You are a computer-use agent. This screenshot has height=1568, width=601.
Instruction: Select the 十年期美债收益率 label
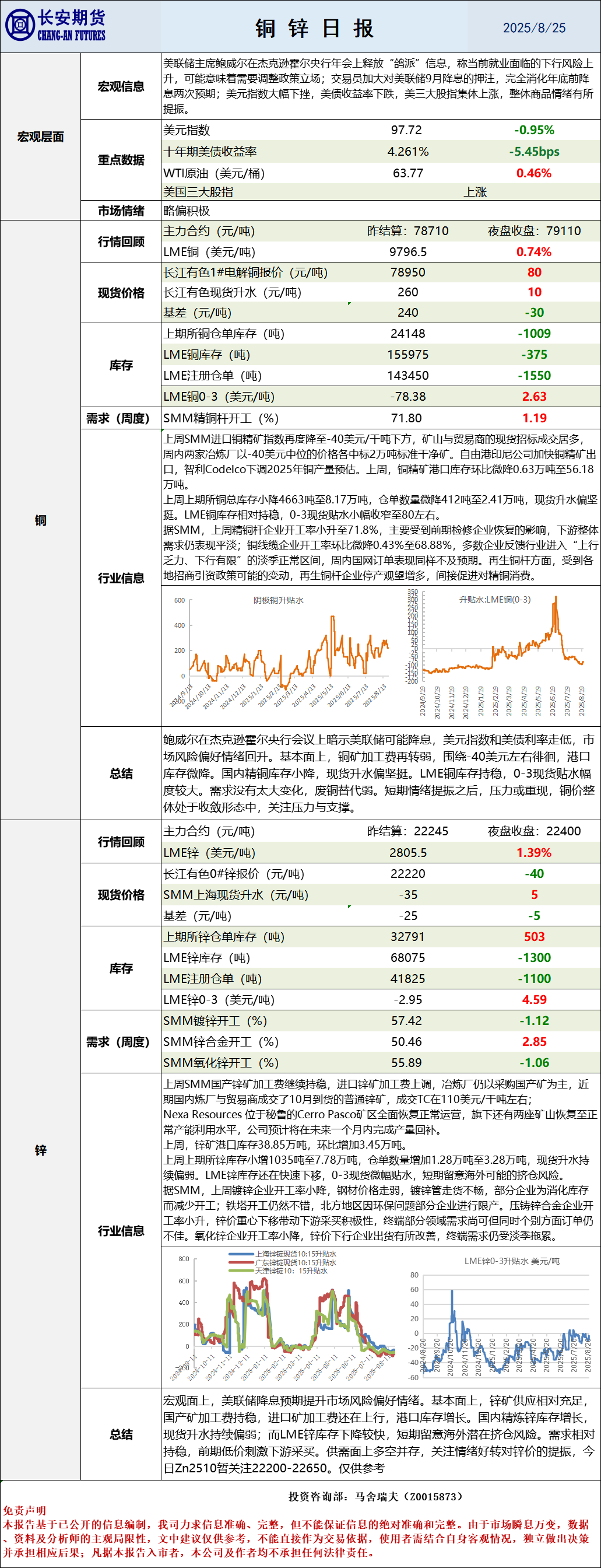click(x=210, y=151)
